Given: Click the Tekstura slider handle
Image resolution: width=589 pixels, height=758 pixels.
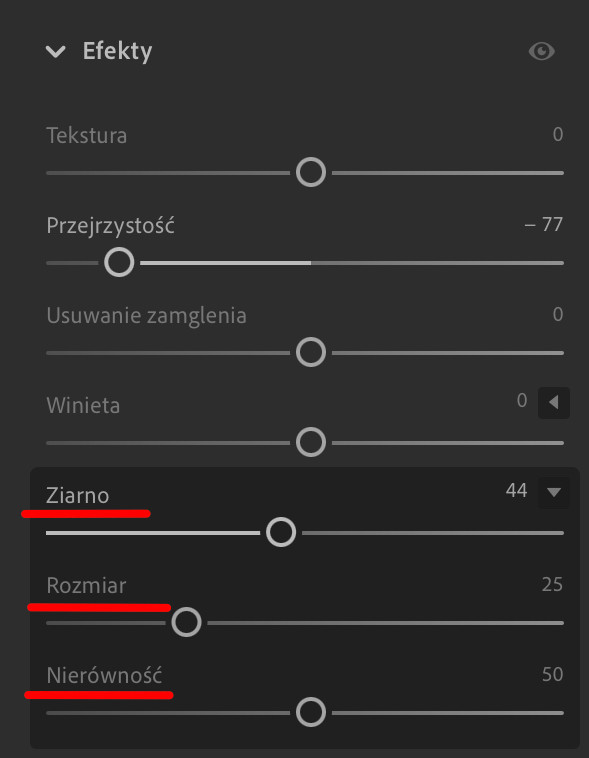Looking at the screenshot, I should [310, 173].
